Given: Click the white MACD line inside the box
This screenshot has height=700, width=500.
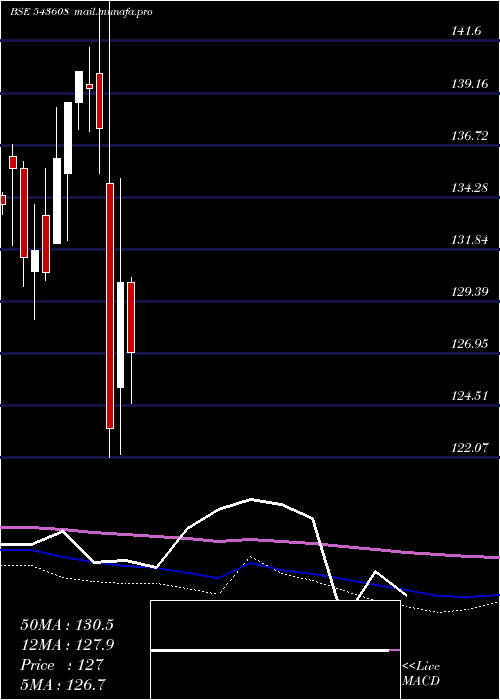Looking at the screenshot, I should [270, 651].
